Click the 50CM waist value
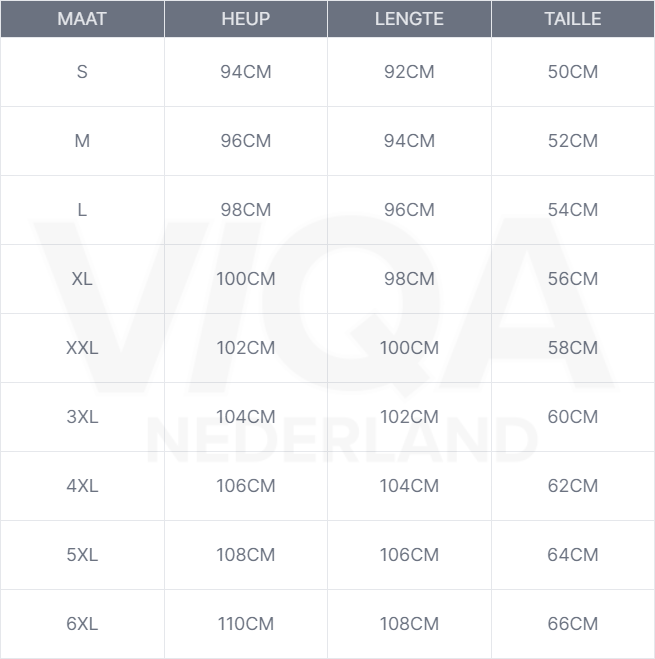 [x=573, y=72]
